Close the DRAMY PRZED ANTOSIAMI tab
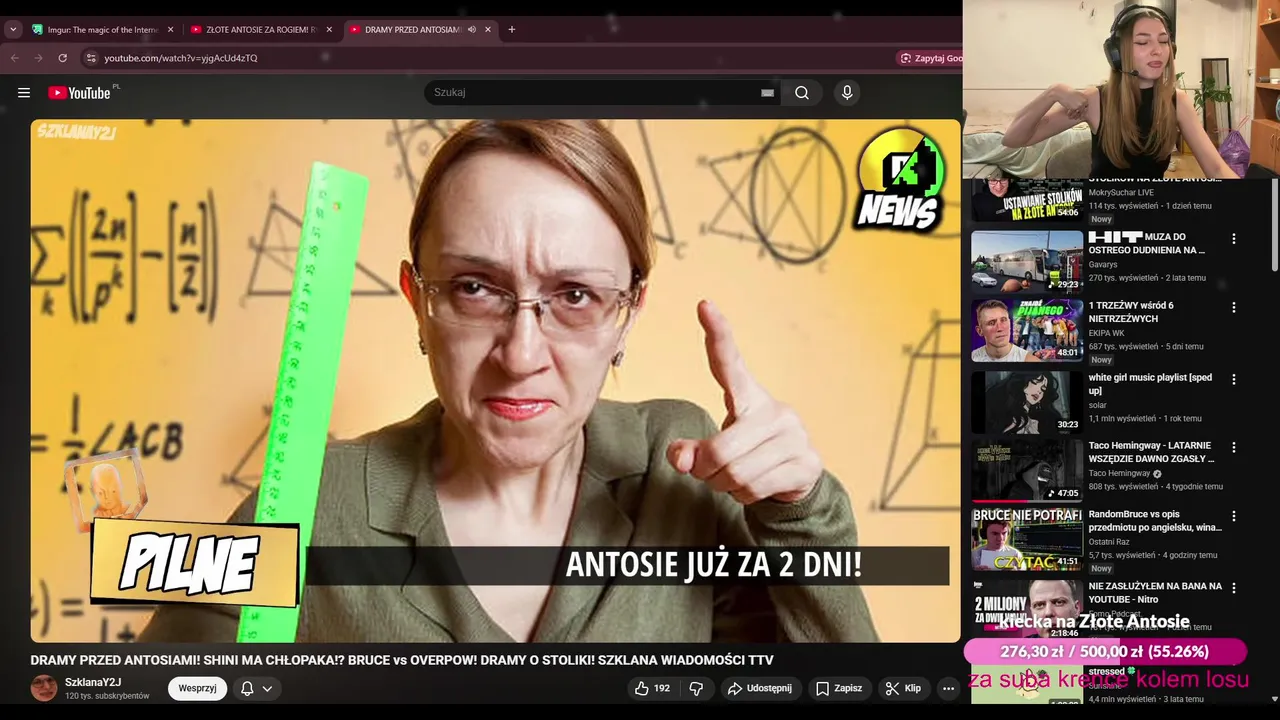Viewport: 1280px width, 720px height. tap(488, 29)
